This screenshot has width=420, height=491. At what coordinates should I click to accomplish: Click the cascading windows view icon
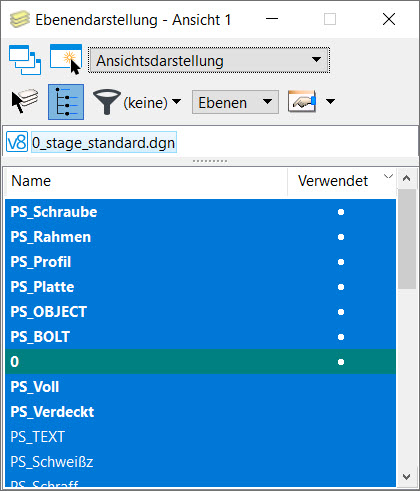point(25,60)
